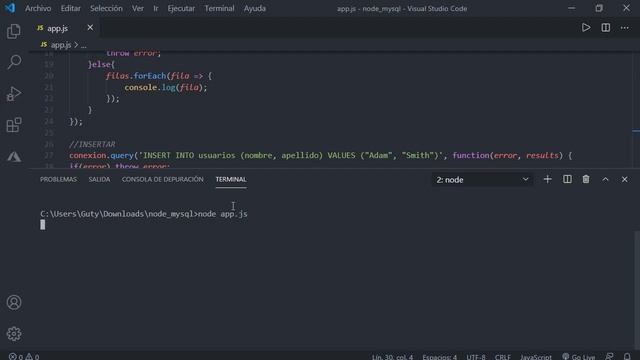Click line and column indicator in status bar

coord(392,356)
